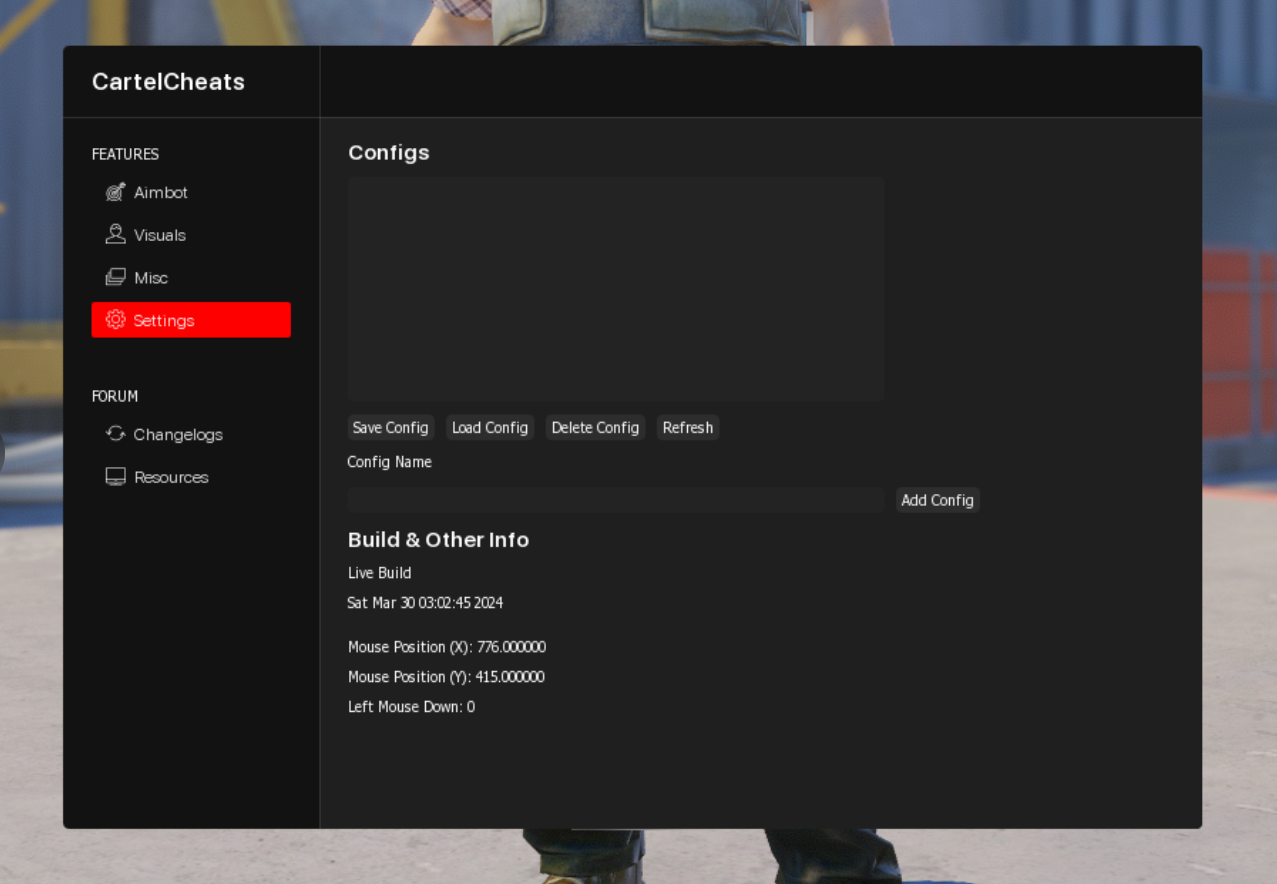The height and width of the screenshot is (884, 1277).
Task: Click the Visuals person silhouette icon
Action: tap(116, 235)
